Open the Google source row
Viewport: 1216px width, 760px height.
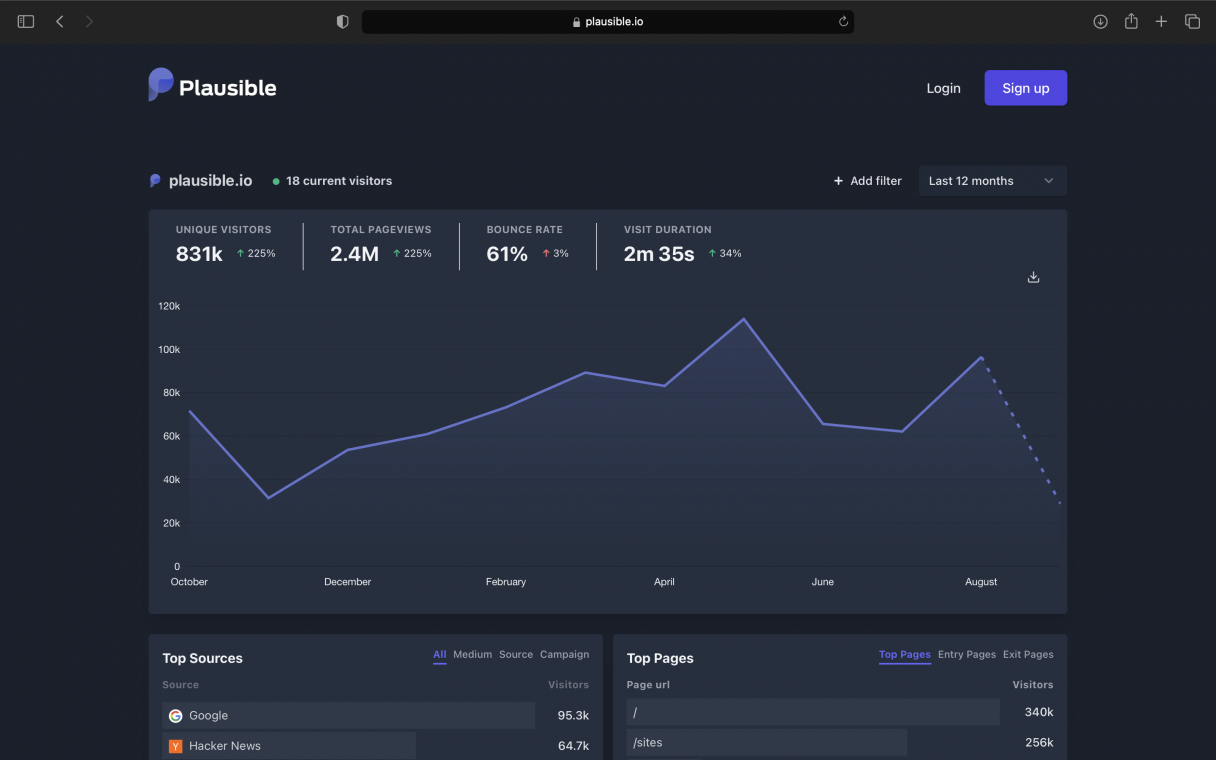(x=375, y=715)
